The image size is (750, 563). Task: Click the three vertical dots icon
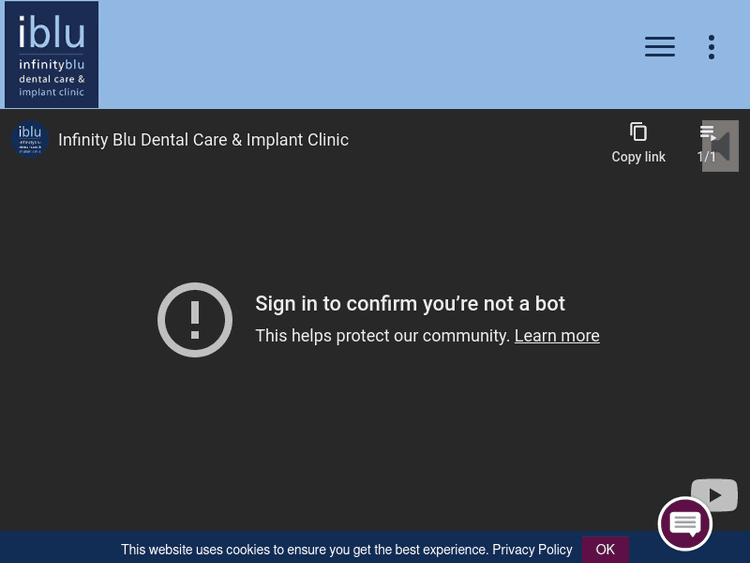tap(711, 47)
